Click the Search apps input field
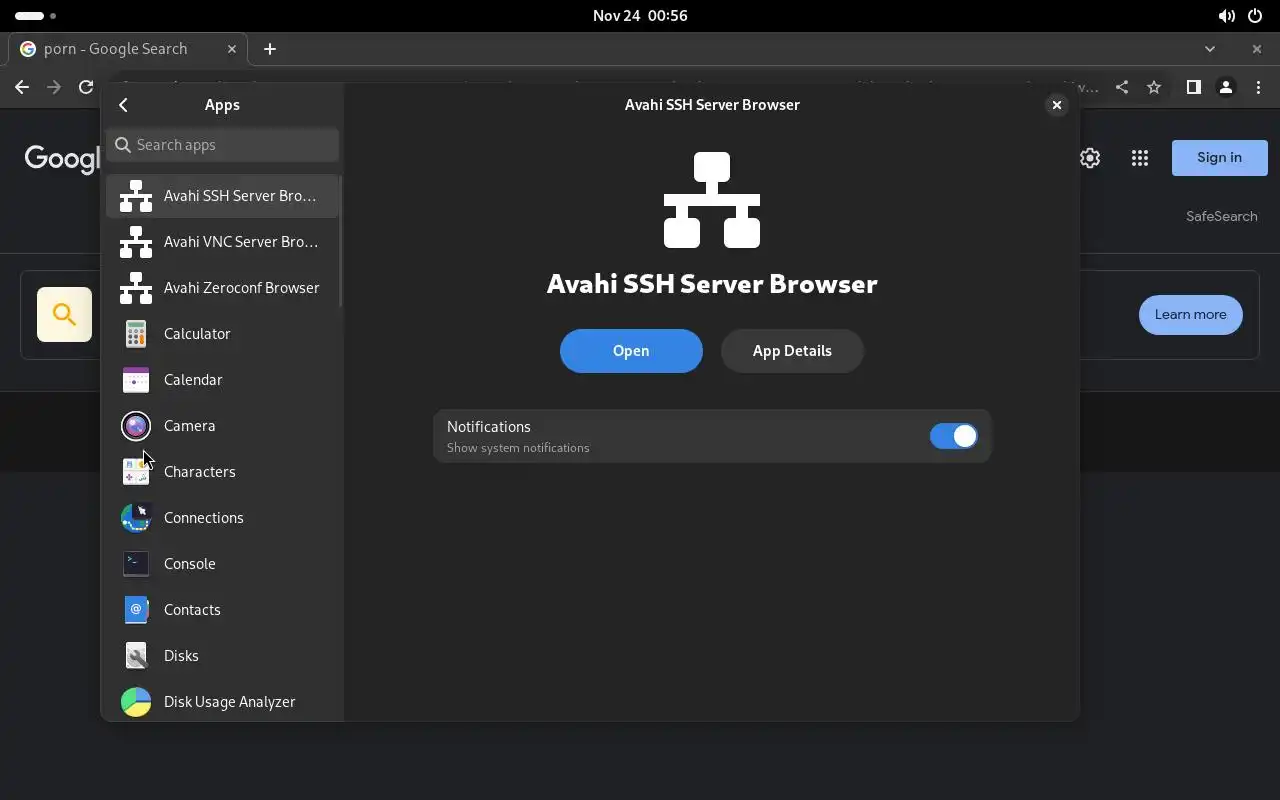 pyautogui.click(x=222, y=145)
